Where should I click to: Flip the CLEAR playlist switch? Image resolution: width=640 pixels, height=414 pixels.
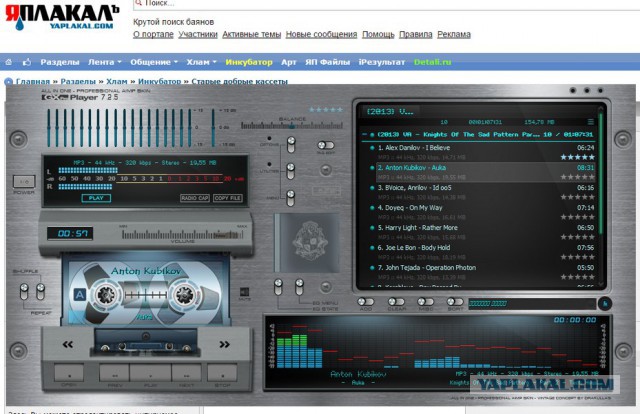click(x=396, y=302)
